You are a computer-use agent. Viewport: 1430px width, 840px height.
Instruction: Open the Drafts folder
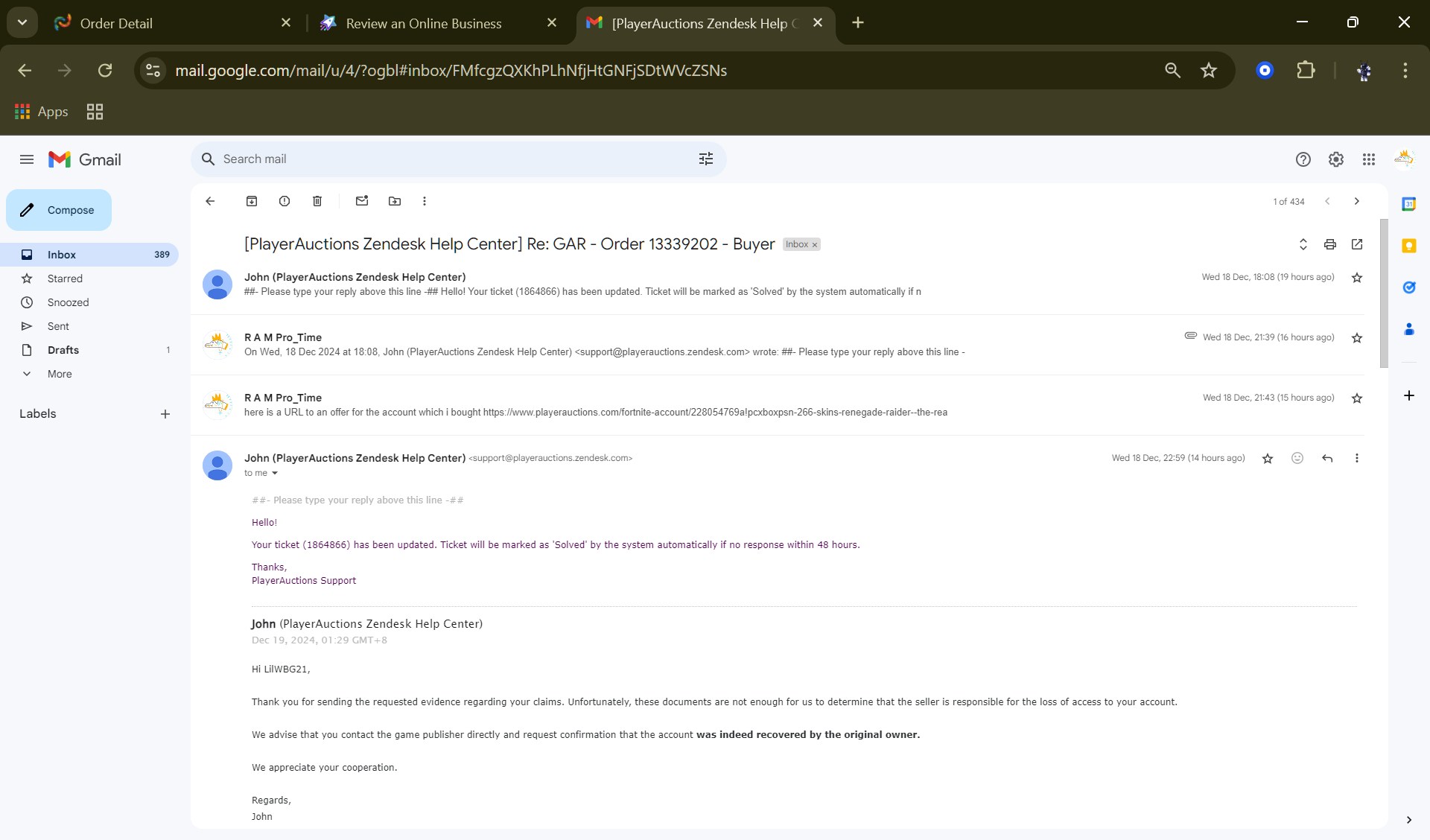click(x=63, y=350)
